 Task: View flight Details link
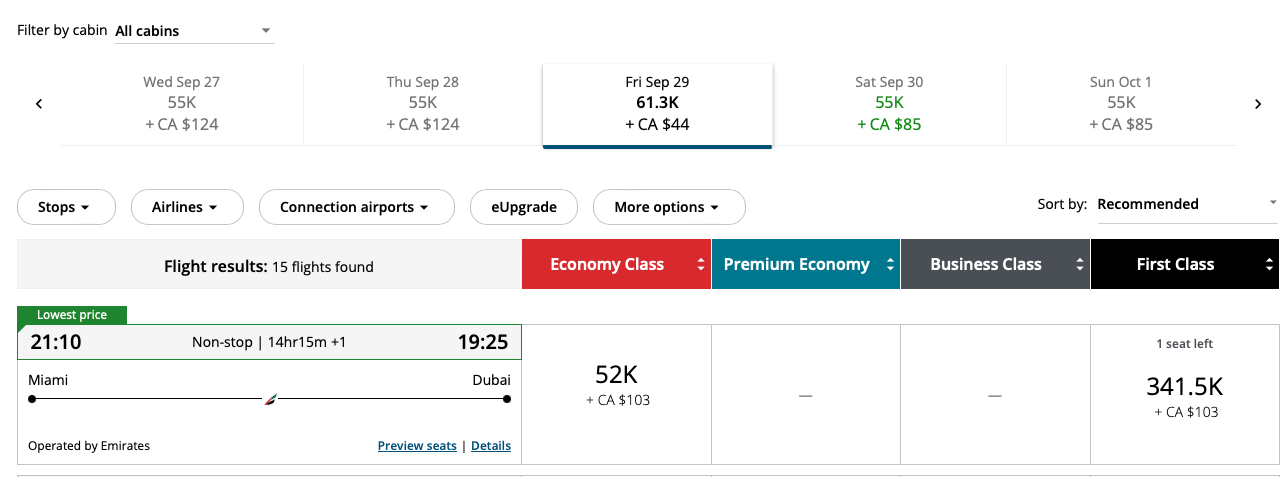491,446
